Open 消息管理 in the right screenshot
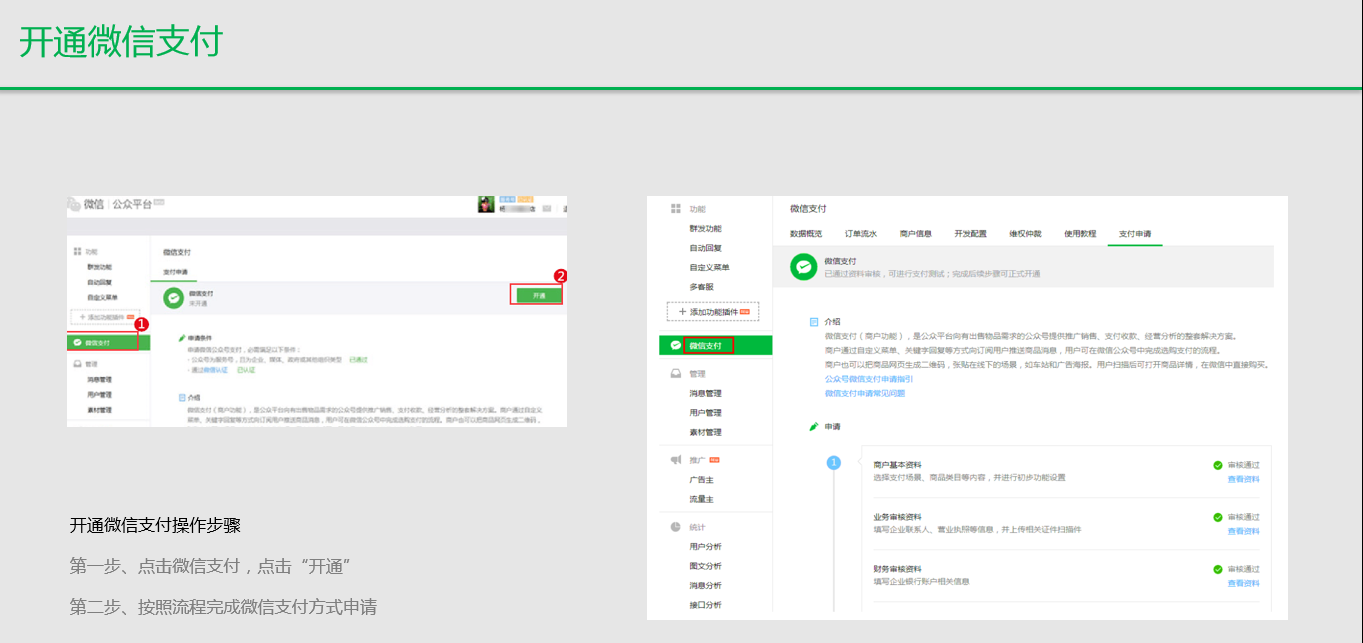 705,394
